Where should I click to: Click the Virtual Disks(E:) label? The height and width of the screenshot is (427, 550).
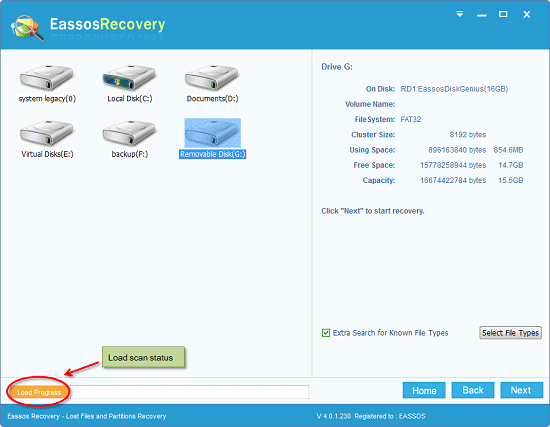pyautogui.click(x=47, y=154)
